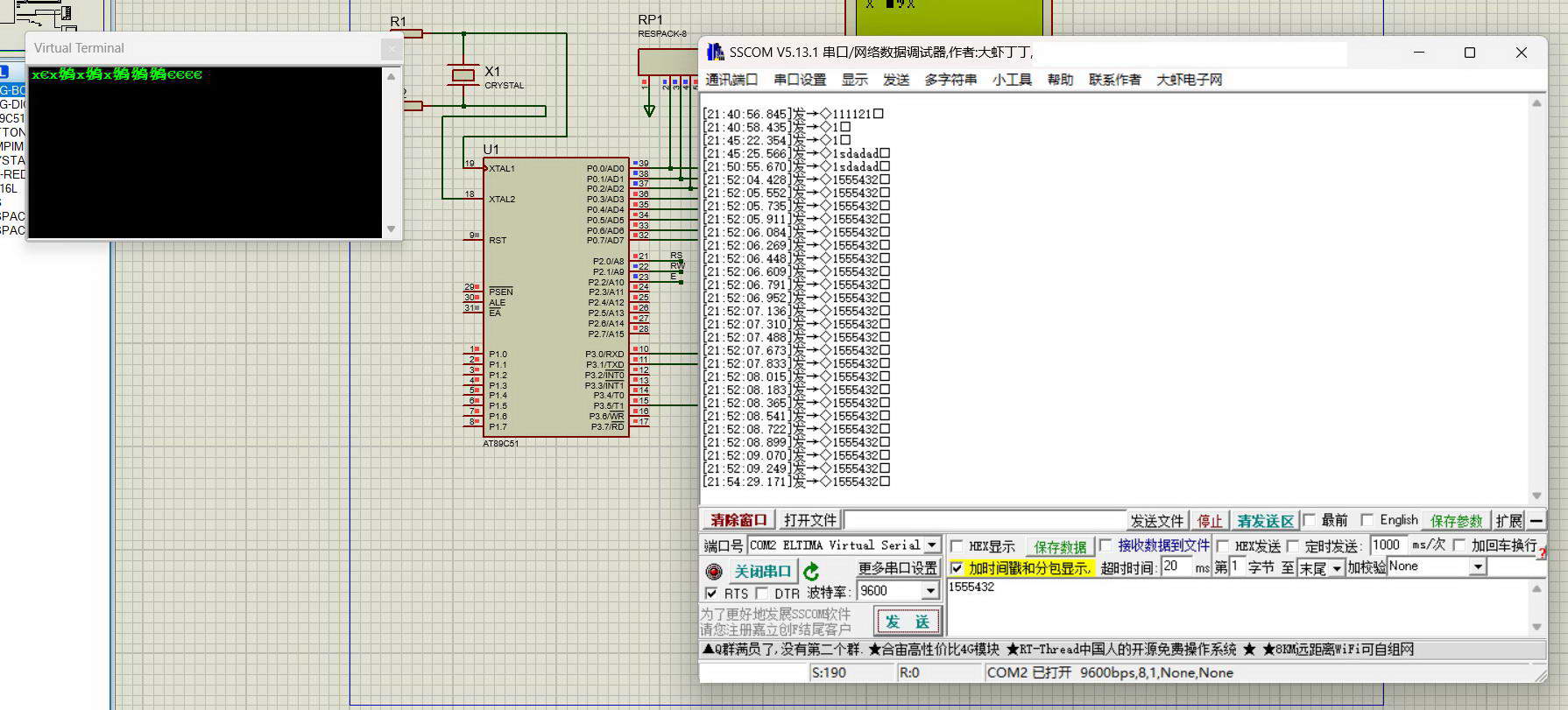
Task: Click the file path input next to 打开文件
Action: tap(984, 520)
